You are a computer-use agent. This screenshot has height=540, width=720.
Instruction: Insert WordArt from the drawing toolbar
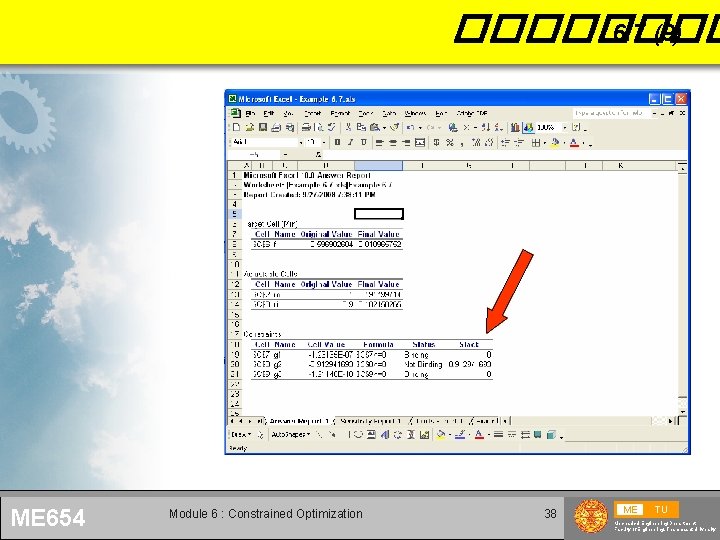click(x=385, y=434)
